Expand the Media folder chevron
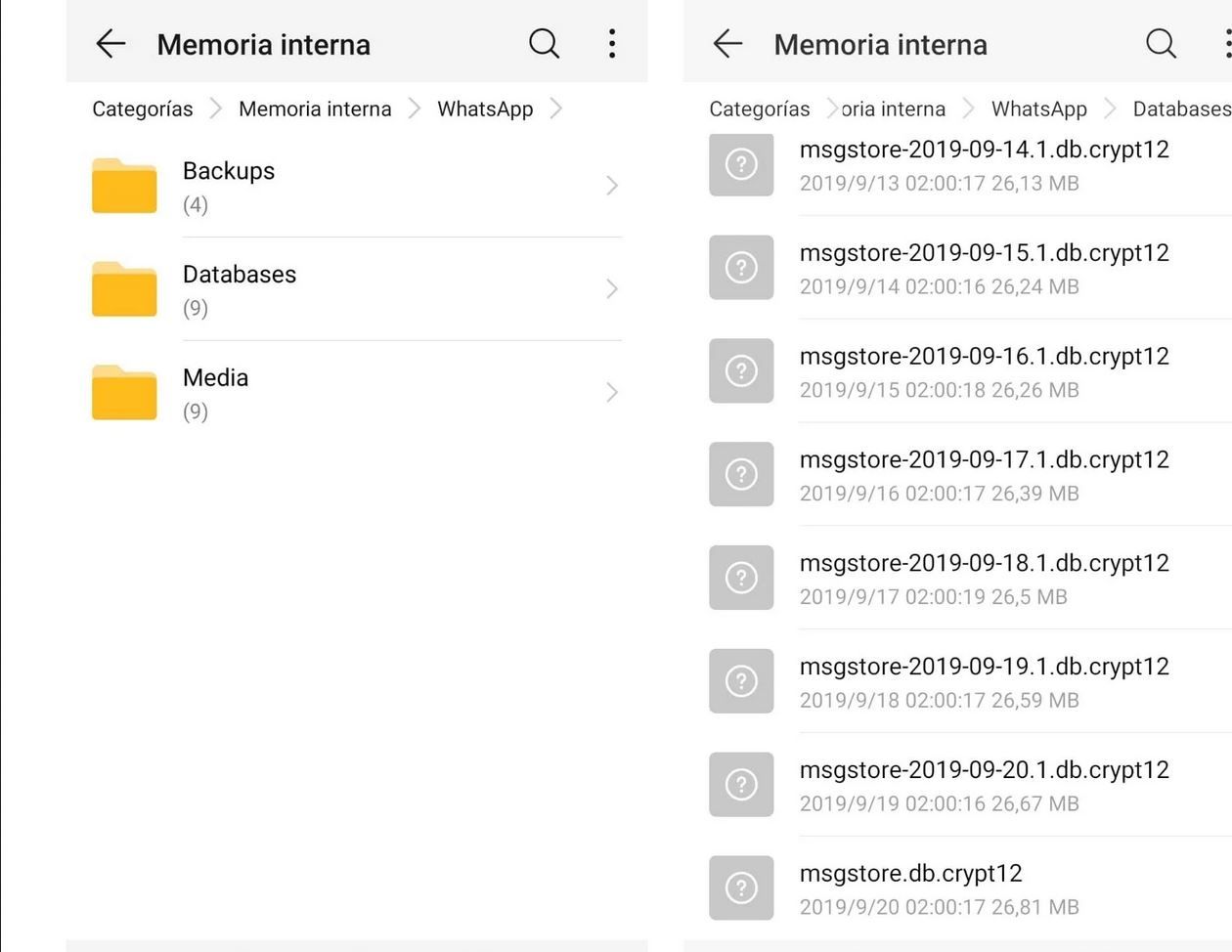This screenshot has height=952, width=1232. coord(612,393)
